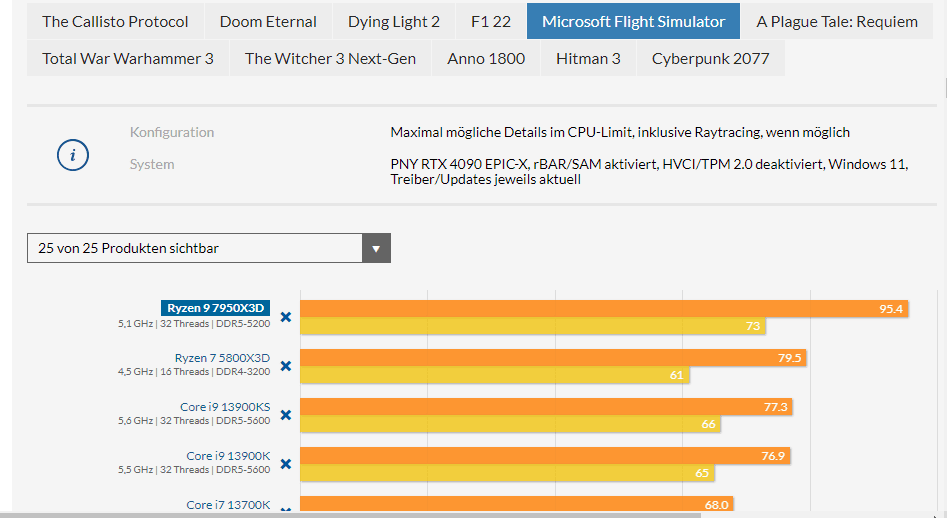947x518 pixels.
Task: Switch to A Plague Tale: Requiem tab
Action: point(837,21)
